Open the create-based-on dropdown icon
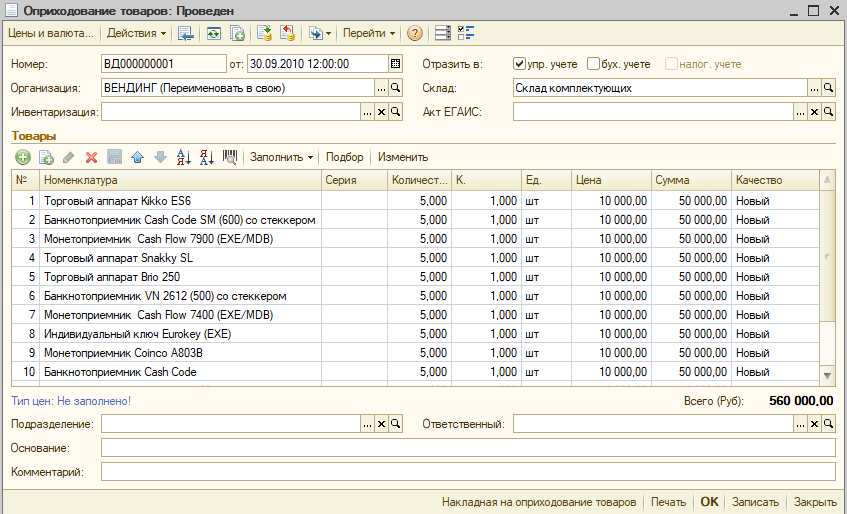Viewport: 847px width, 514px height. coord(320,33)
